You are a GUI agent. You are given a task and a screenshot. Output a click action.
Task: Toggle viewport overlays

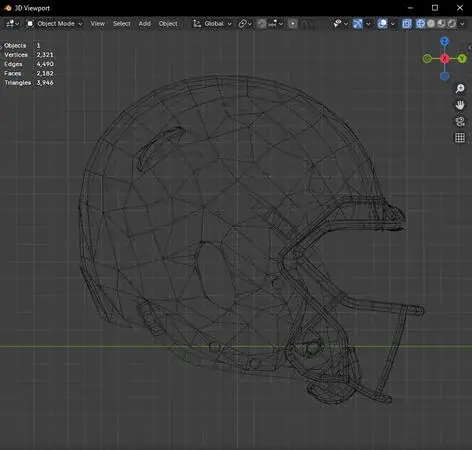point(382,24)
